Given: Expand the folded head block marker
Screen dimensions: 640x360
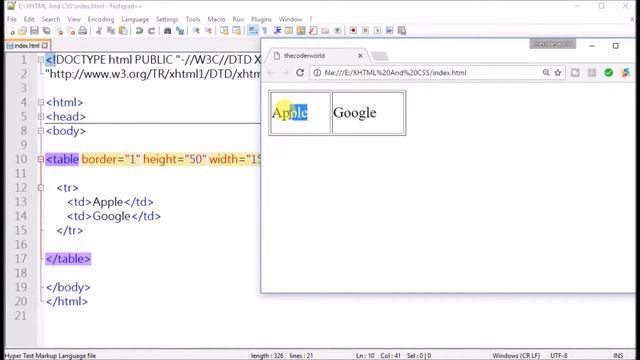Looking at the screenshot, I should click(41, 117).
